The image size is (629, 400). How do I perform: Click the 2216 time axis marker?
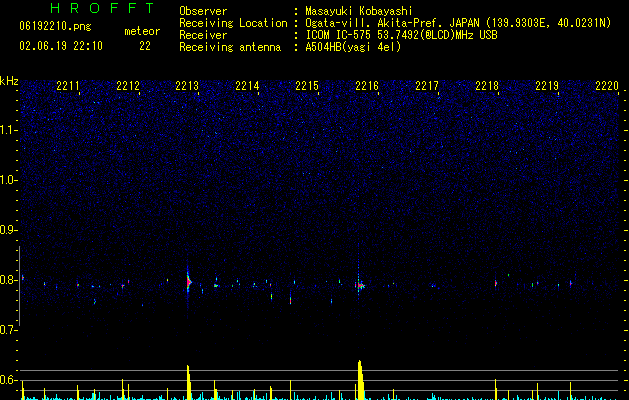point(367,86)
